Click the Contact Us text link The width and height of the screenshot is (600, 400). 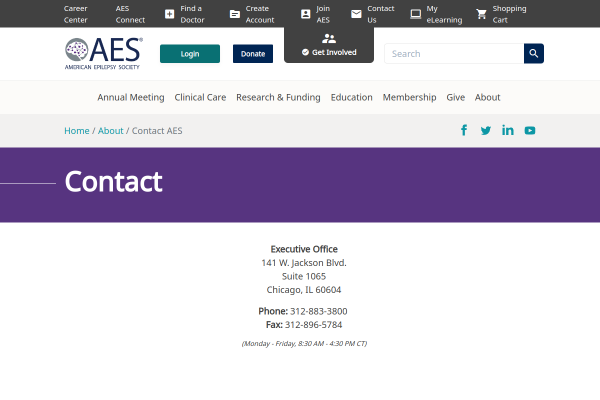(x=380, y=14)
